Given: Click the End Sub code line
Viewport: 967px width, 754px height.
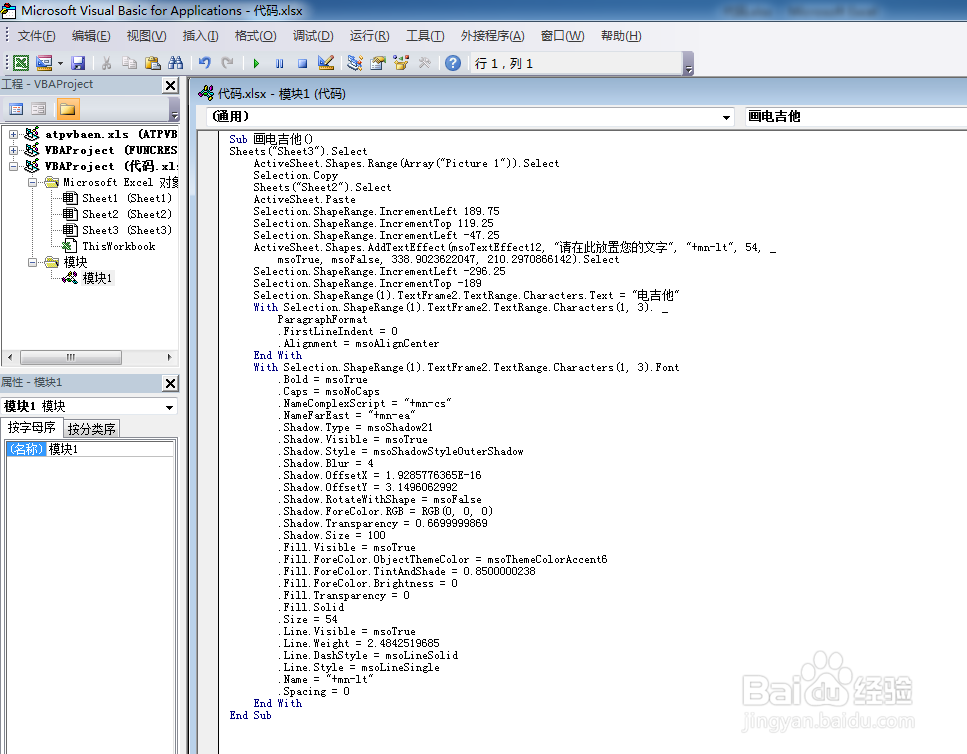Looking at the screenshot, I should pos(250,715).
